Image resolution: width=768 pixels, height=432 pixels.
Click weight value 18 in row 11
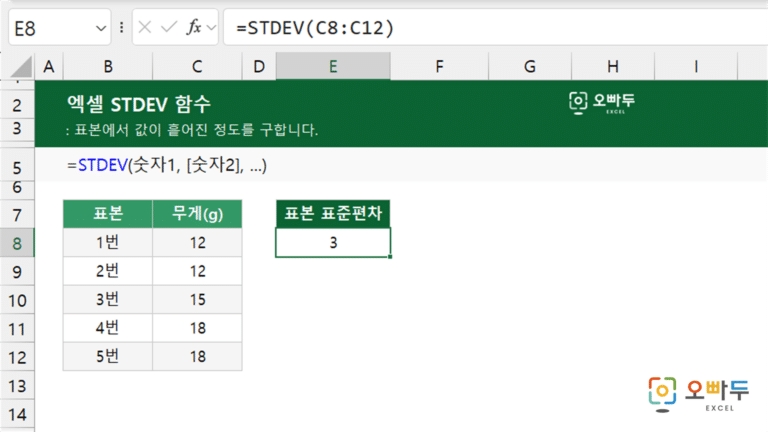pyautogui.click(x=197, y=328)
